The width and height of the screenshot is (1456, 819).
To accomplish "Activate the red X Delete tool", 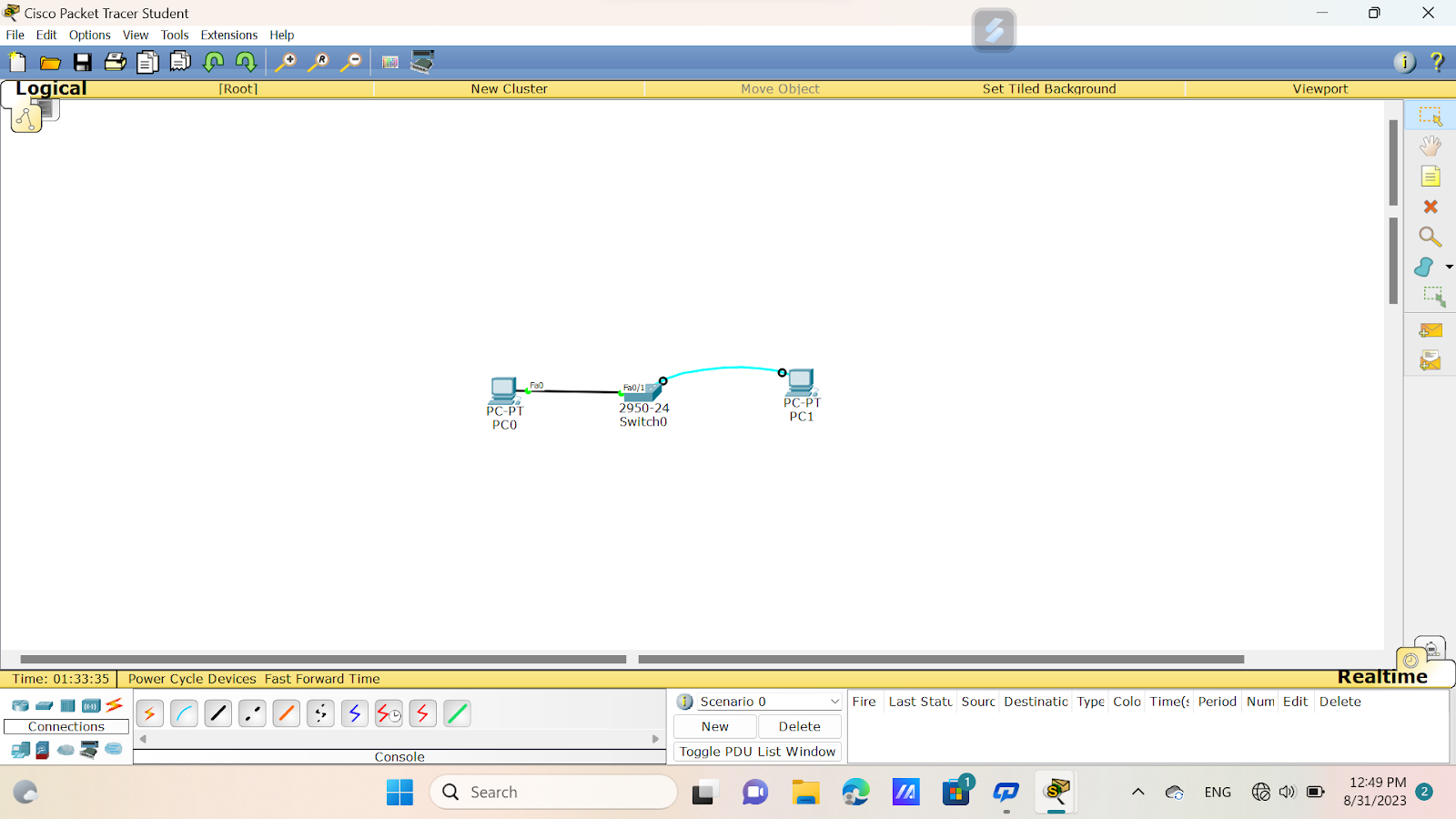I will pos(1431,207).
